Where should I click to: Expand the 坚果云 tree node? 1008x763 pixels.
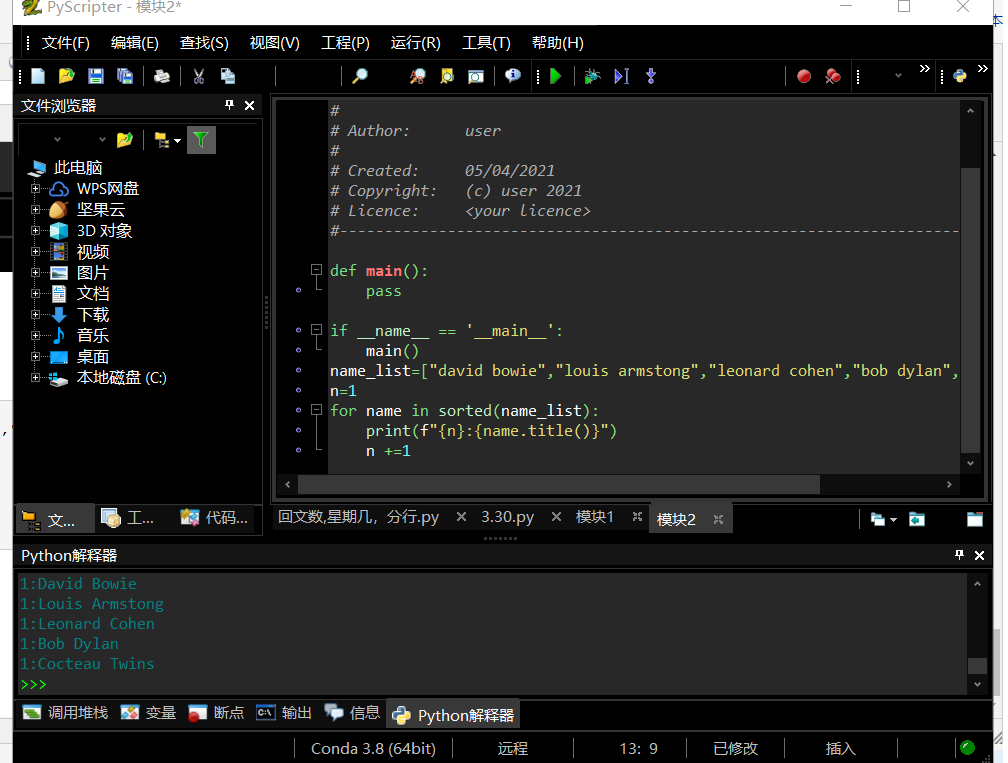[35, 210]
